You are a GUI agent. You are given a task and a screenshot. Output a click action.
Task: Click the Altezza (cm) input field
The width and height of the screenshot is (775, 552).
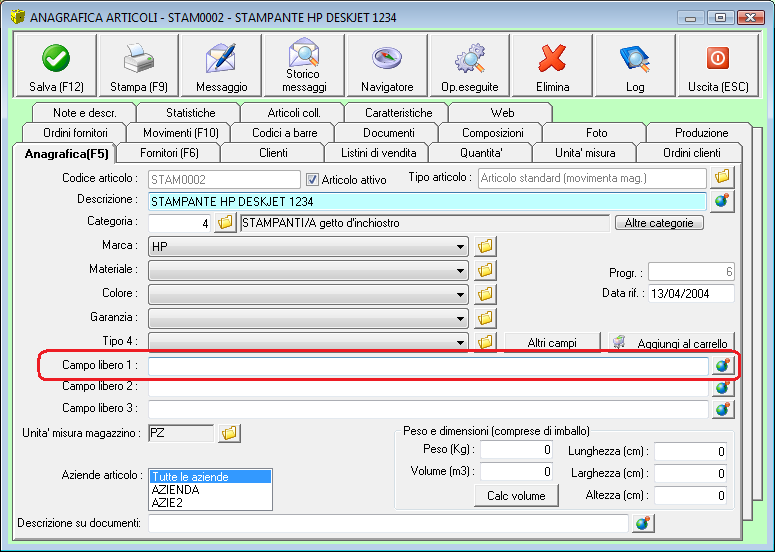[x=690, y=495]
